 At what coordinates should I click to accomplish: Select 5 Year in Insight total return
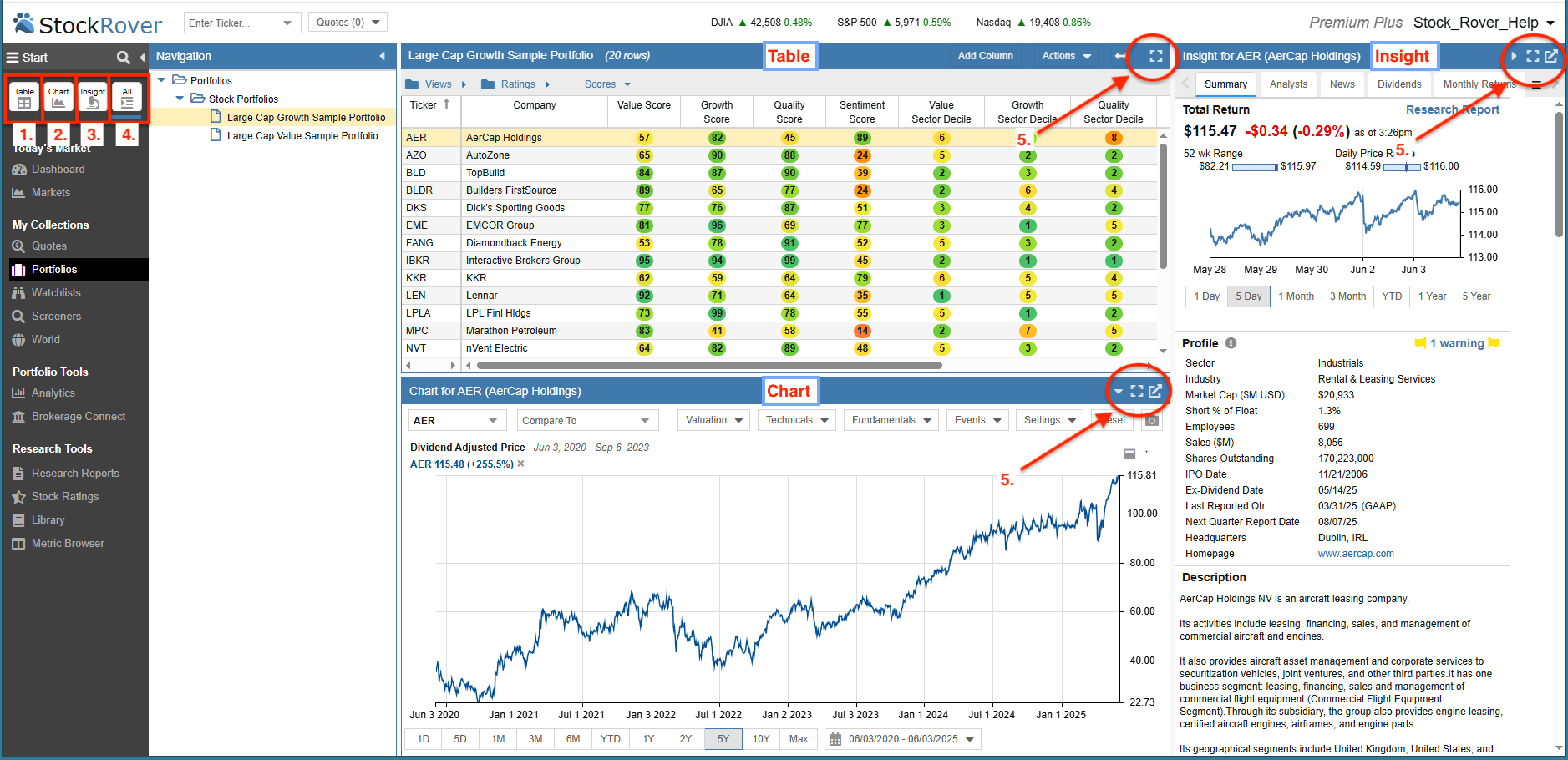(1476, 296)
